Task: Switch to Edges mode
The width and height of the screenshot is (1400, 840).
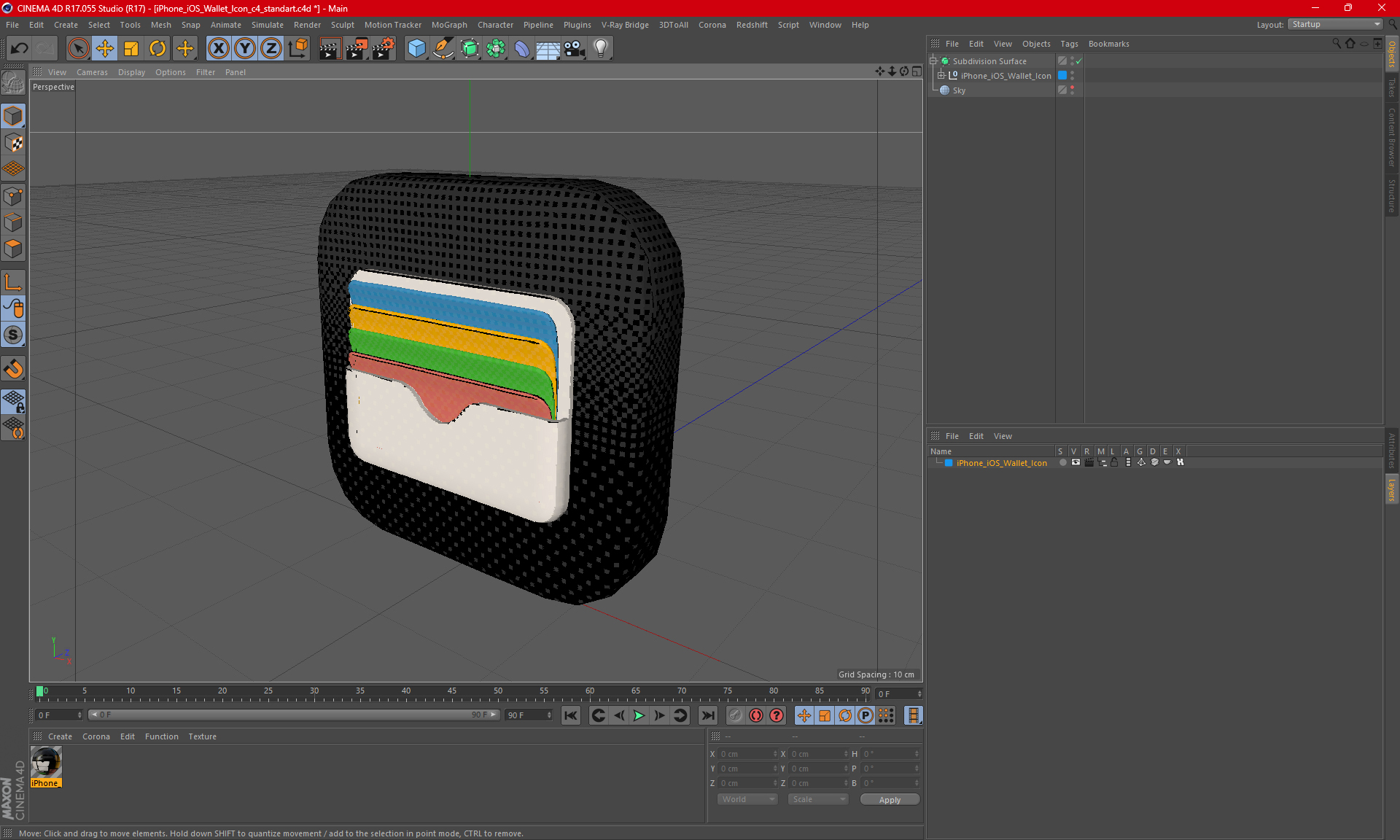Action: click(x=13, y=222)
